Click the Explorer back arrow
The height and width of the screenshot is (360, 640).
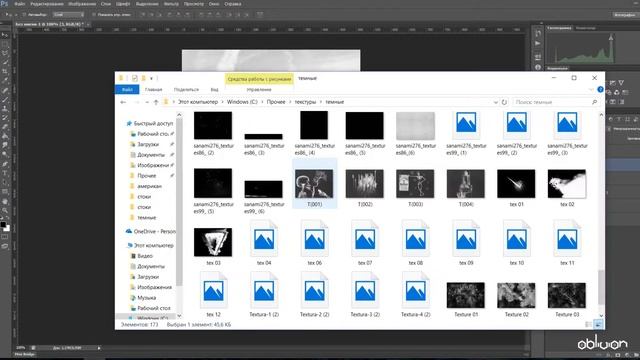(123, 102)
